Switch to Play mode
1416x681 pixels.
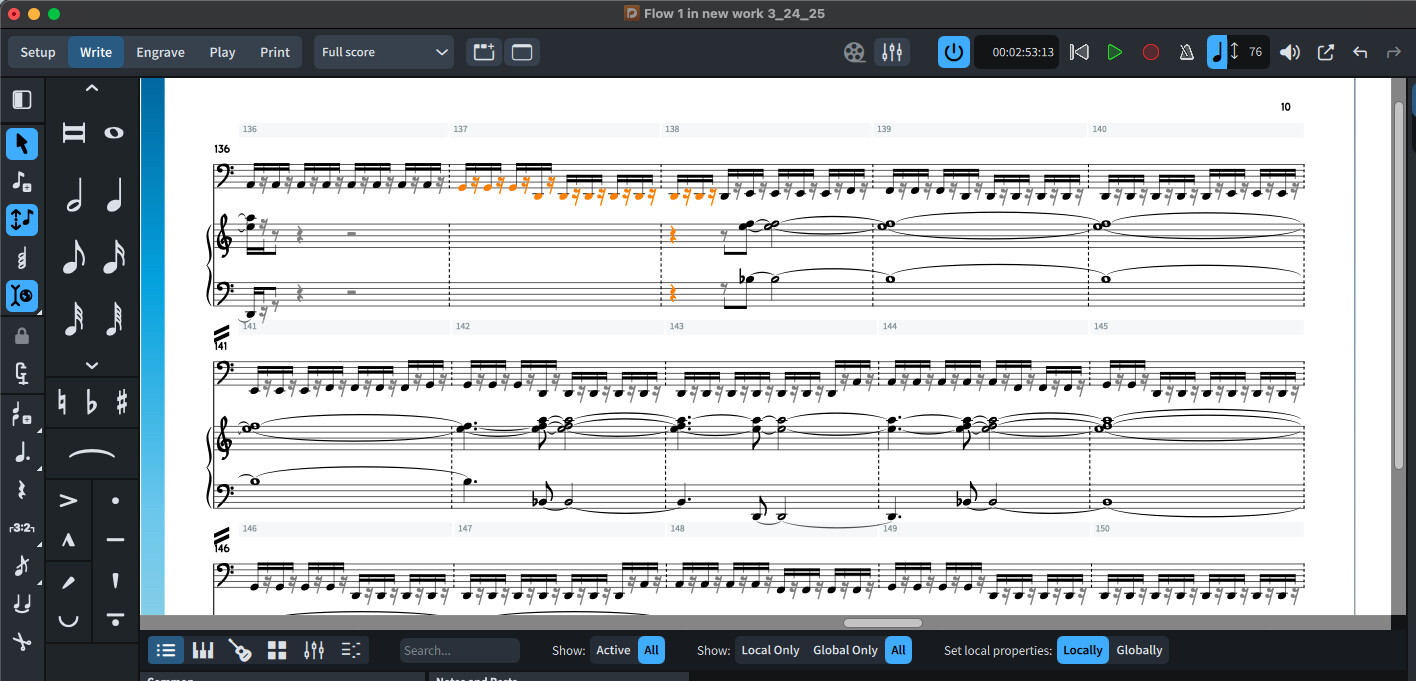(222, 52)
